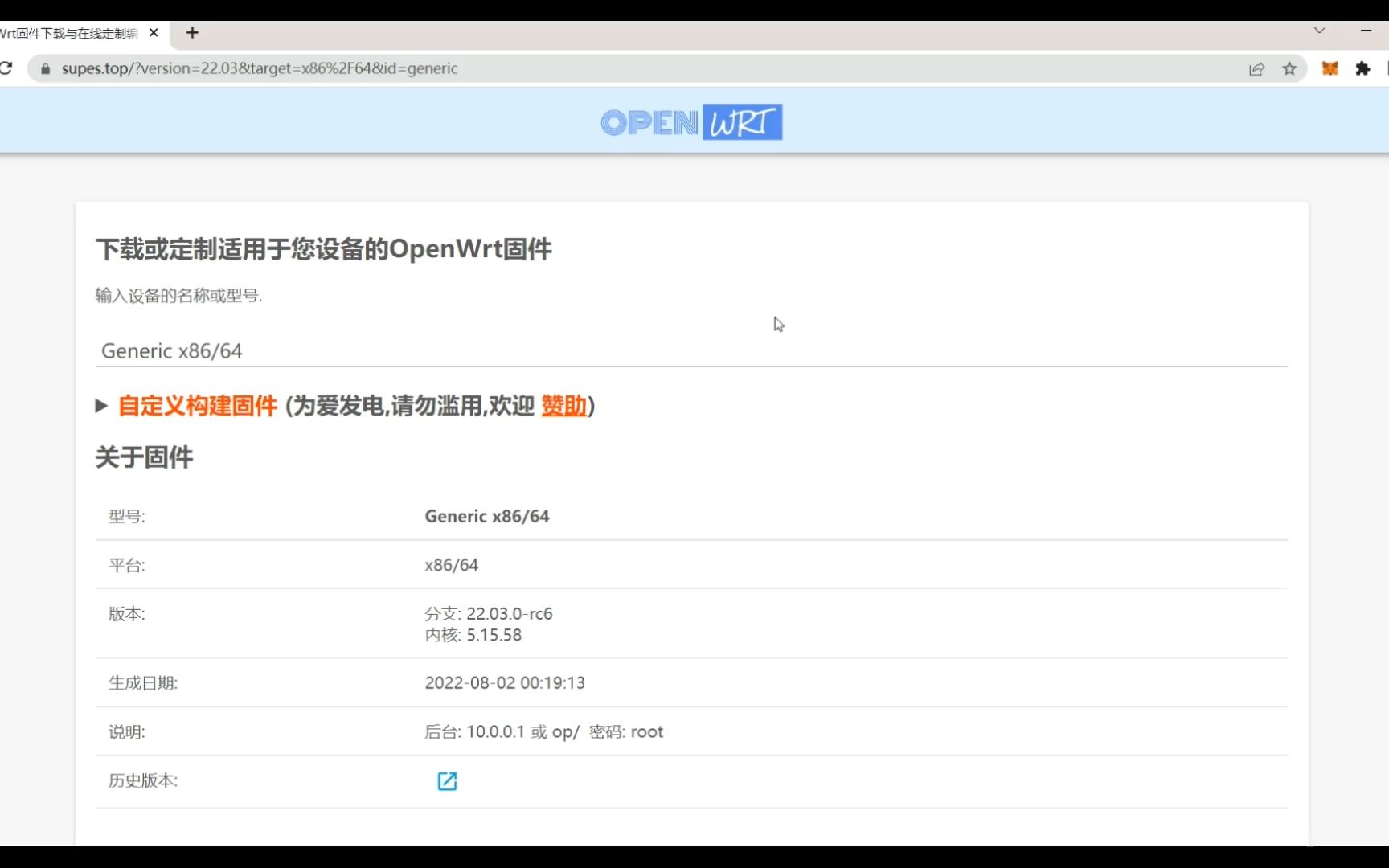
Task: Click the '生成日期:' row label
Action: [x=143, y=683]
